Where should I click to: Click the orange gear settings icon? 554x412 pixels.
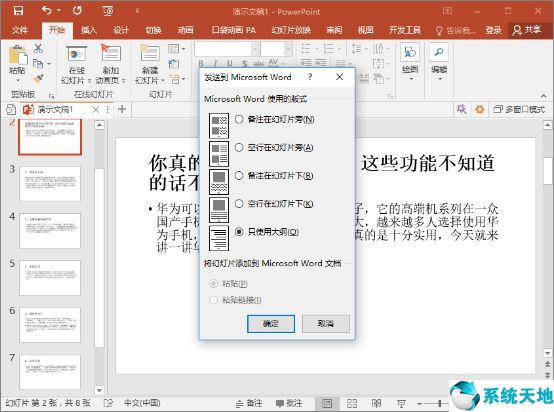click(x=479, y=109)
